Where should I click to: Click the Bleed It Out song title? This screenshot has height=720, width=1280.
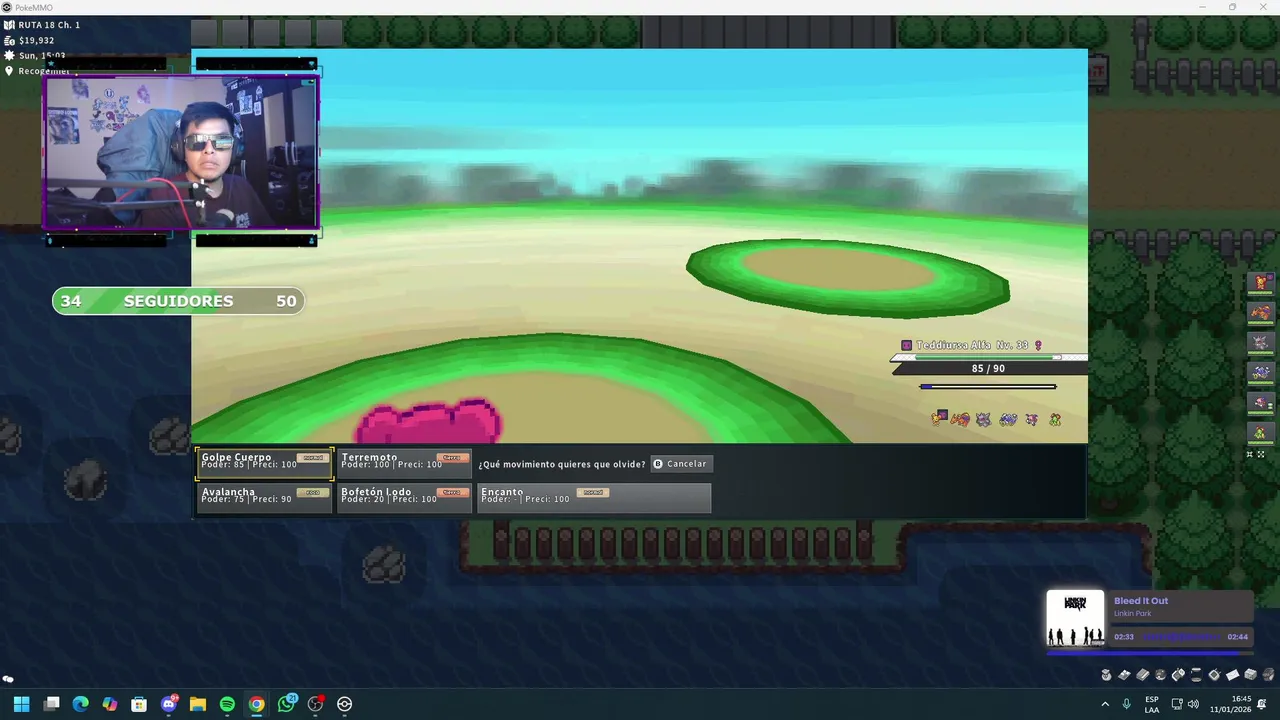(1141, 601)
